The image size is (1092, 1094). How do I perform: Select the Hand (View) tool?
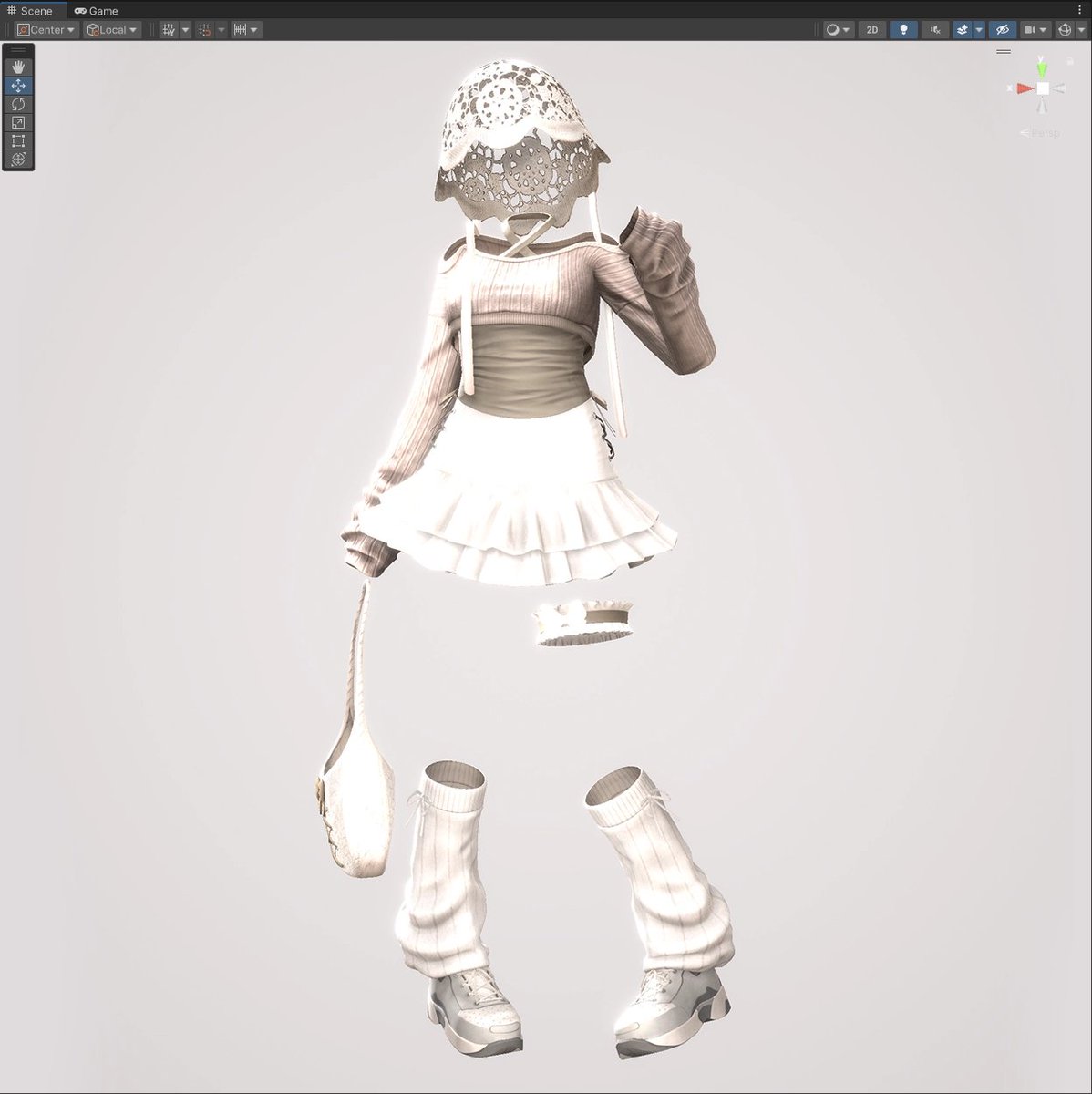pos(18,67)
